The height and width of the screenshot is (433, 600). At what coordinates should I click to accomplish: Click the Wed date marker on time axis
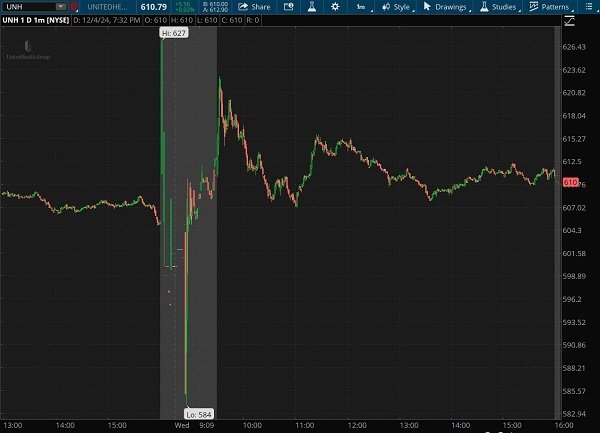184,425
